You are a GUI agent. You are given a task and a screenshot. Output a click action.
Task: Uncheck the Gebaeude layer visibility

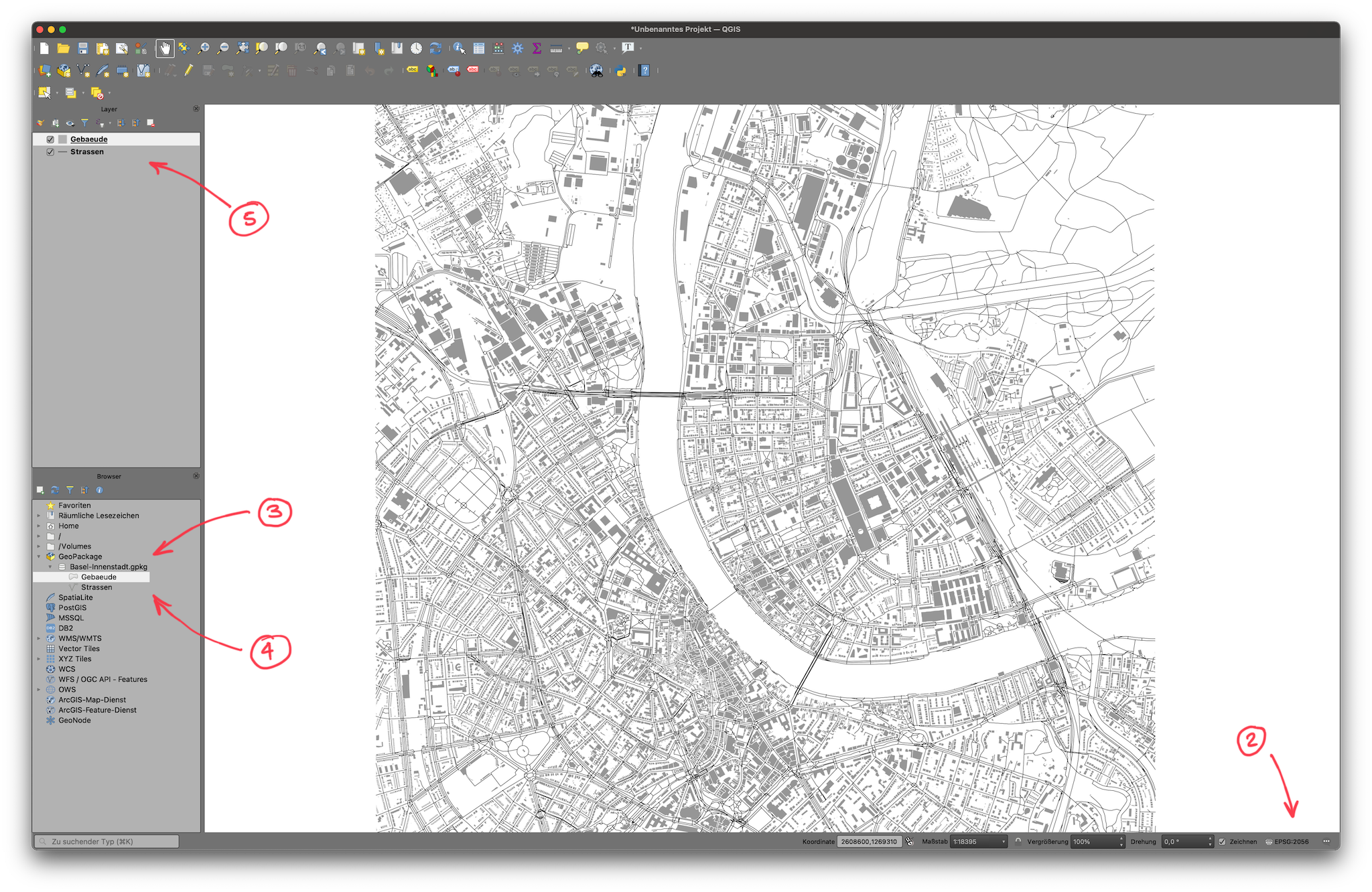click(x=50, y=139)
